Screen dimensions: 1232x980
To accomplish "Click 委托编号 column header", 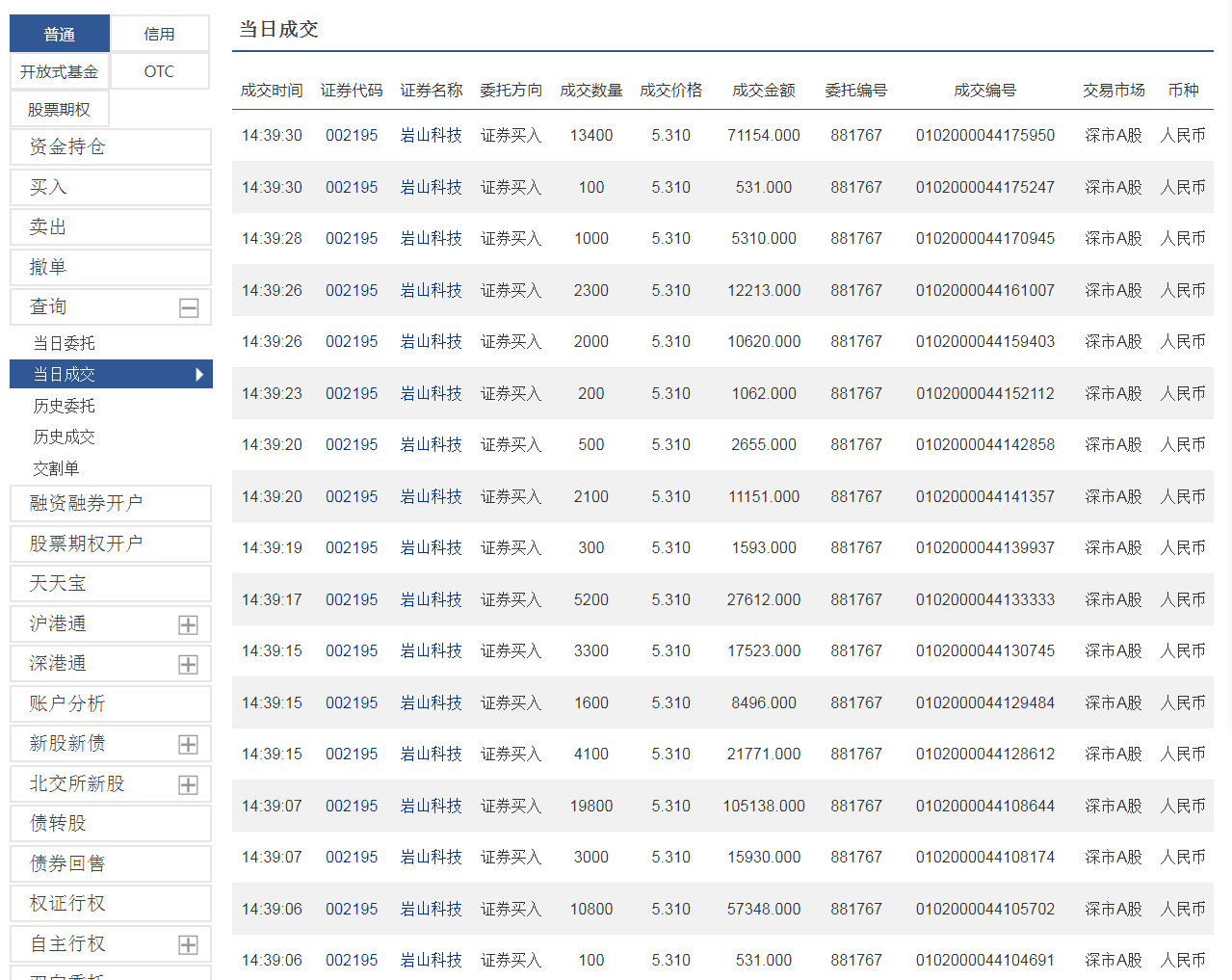I will coord(856,90).
